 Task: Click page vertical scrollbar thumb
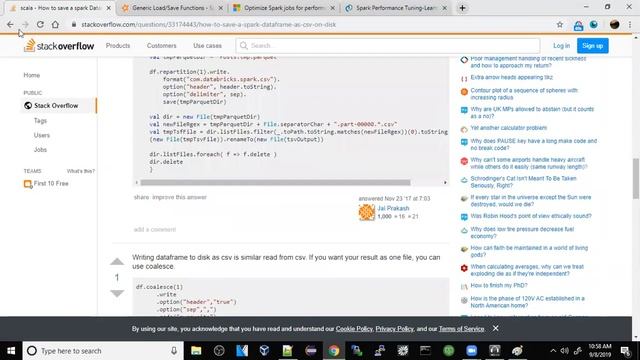(x=636, y=178)
